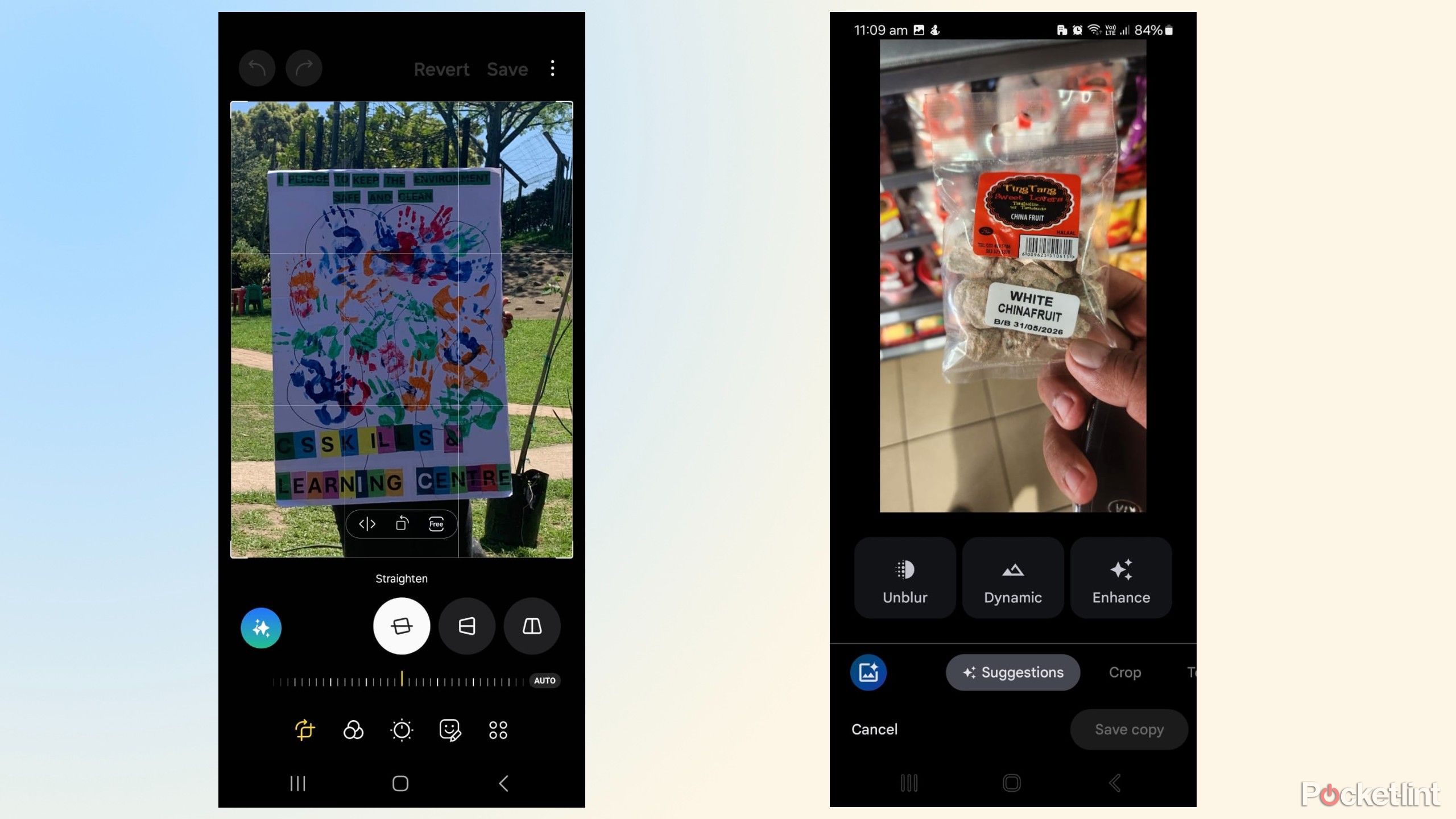Select the Straighten tool icon
The width and height of the screenshot is (1456, 819).
pos(400,625)
